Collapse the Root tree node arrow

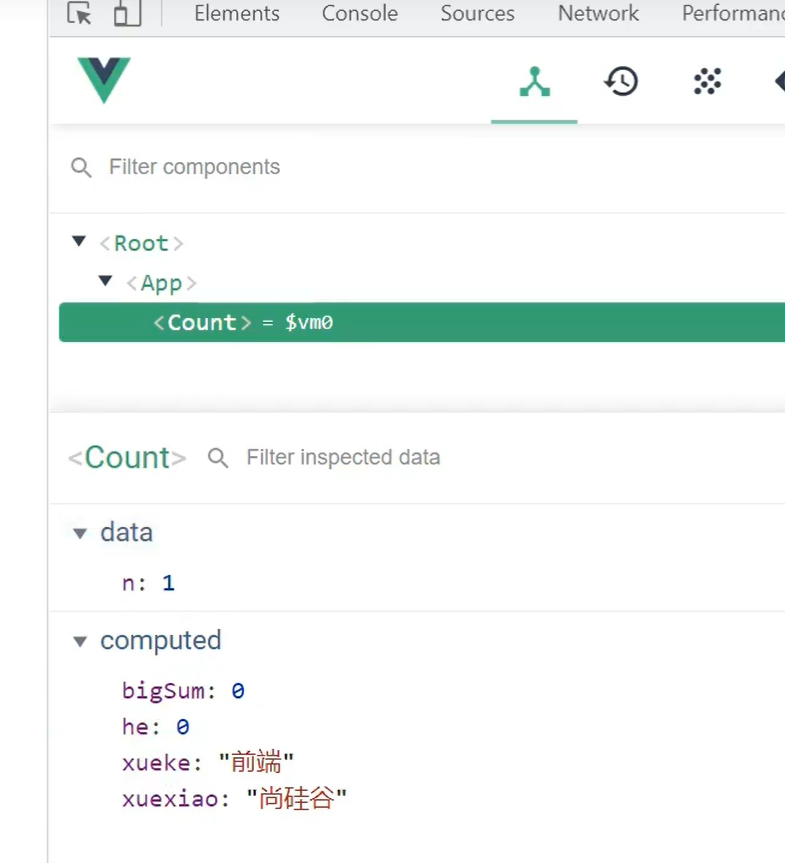coord(79,241)
